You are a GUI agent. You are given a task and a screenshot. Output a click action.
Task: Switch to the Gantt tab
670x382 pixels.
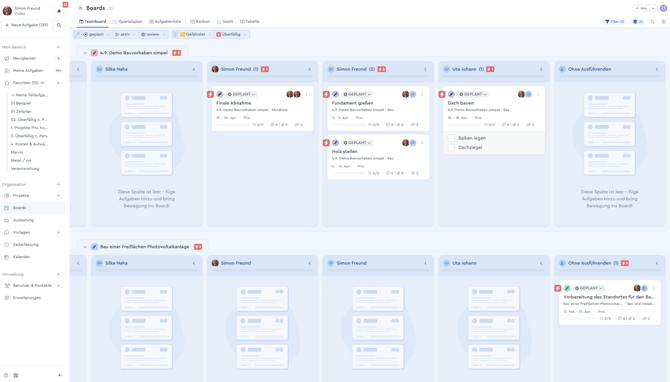pos(225,22)
